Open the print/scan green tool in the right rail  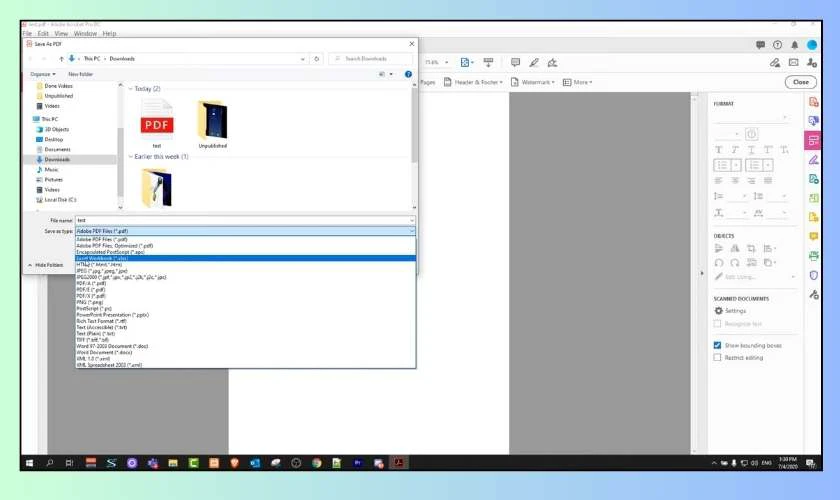[813, 256]
